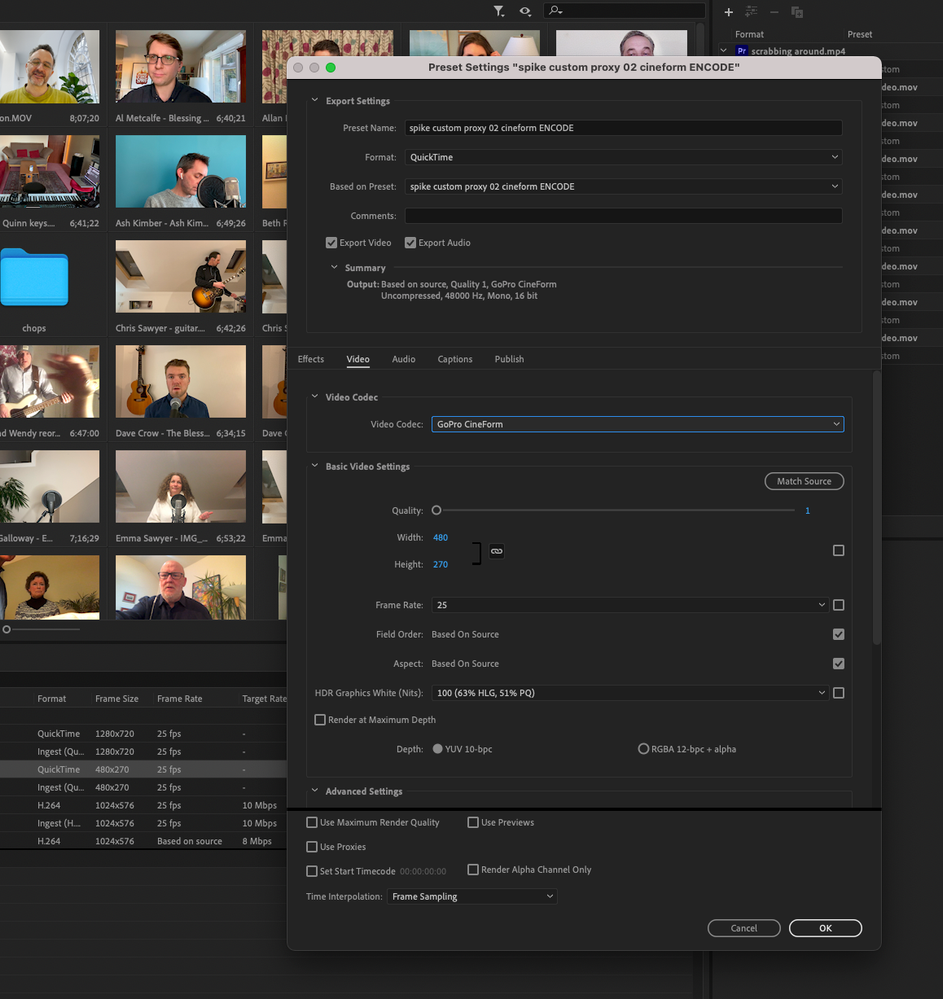Uncheck the Aspect match-source checkbox
The width and height of the screenshot is (943, 999).
click(839, 664)
